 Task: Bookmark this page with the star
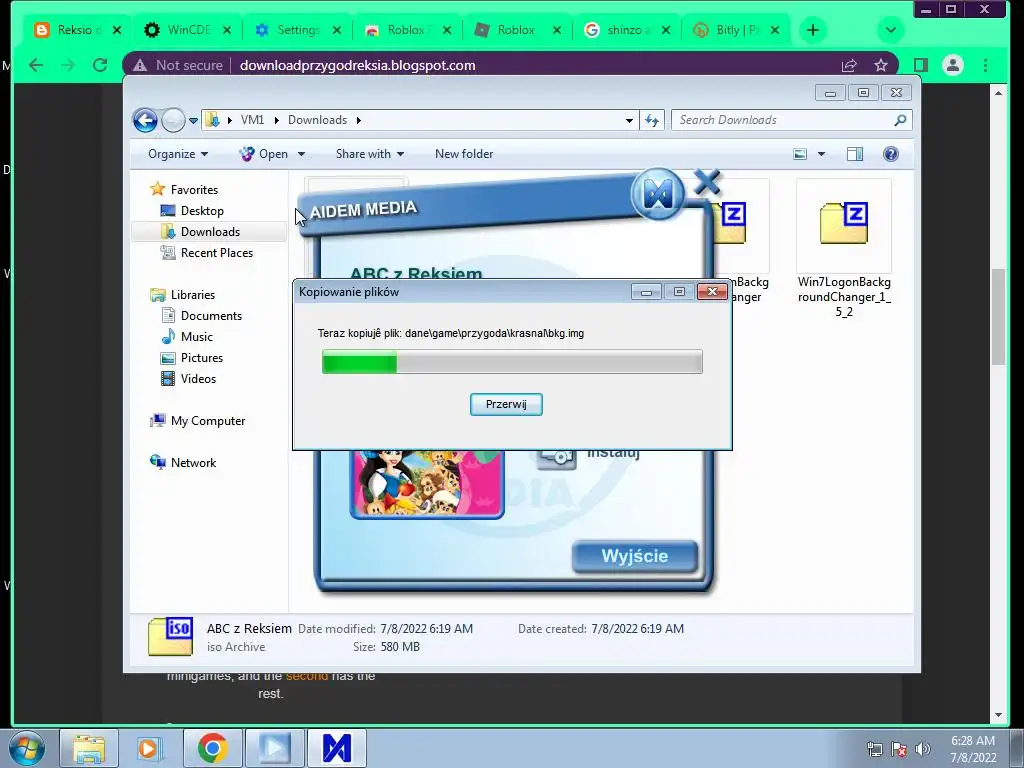pos(881,65)
